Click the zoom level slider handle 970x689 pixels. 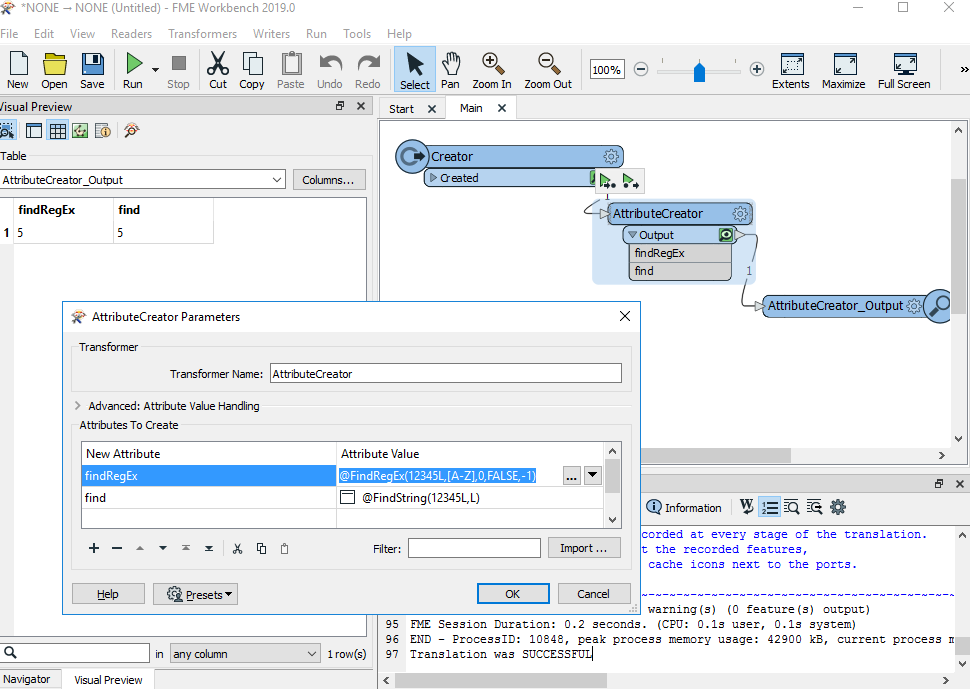(x=700, y=71)
